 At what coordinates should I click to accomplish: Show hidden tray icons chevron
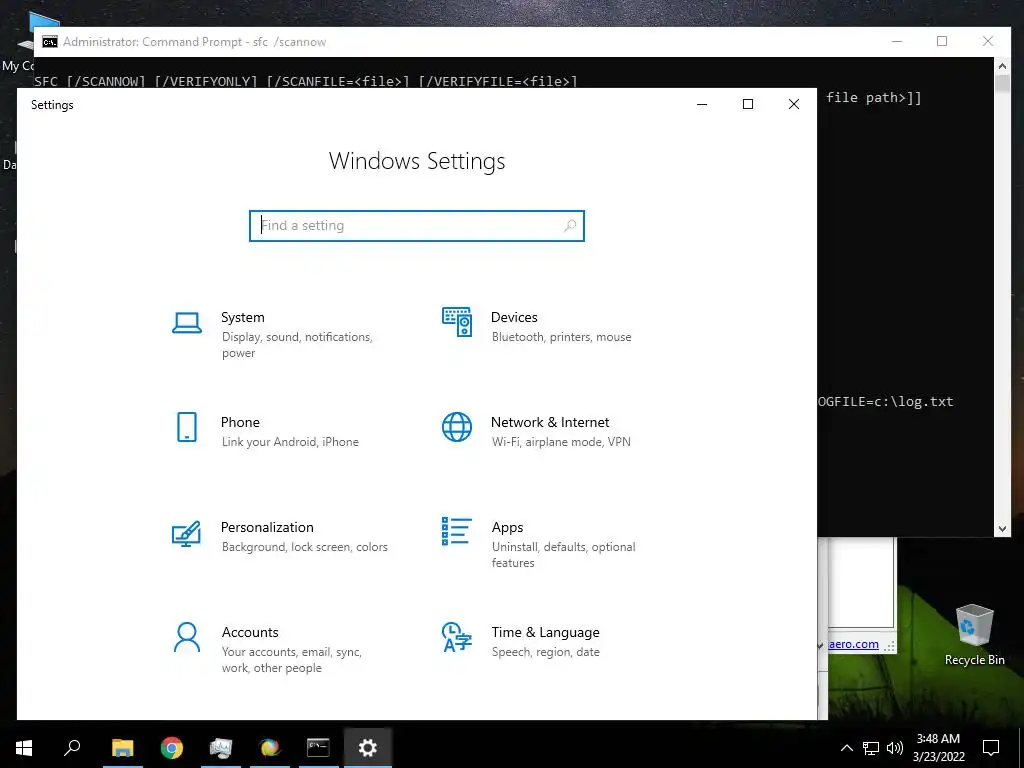(x=846, y=748)
